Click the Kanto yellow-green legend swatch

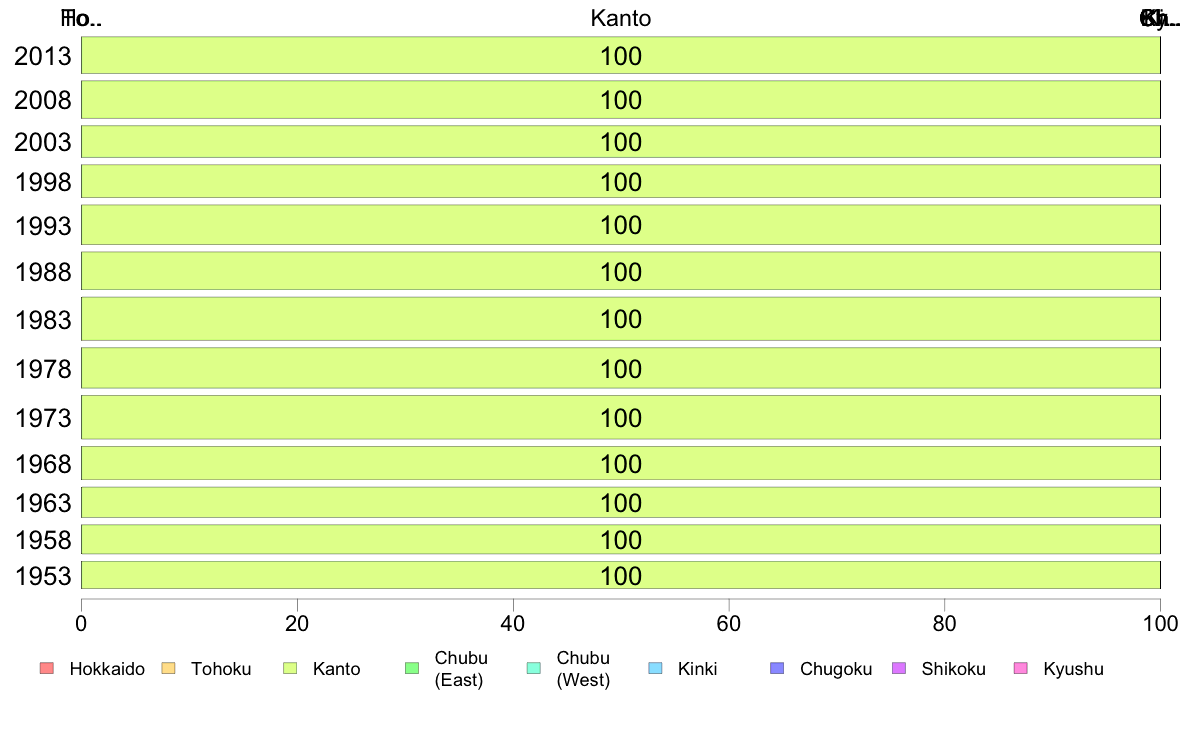click(x=289, y=668)
